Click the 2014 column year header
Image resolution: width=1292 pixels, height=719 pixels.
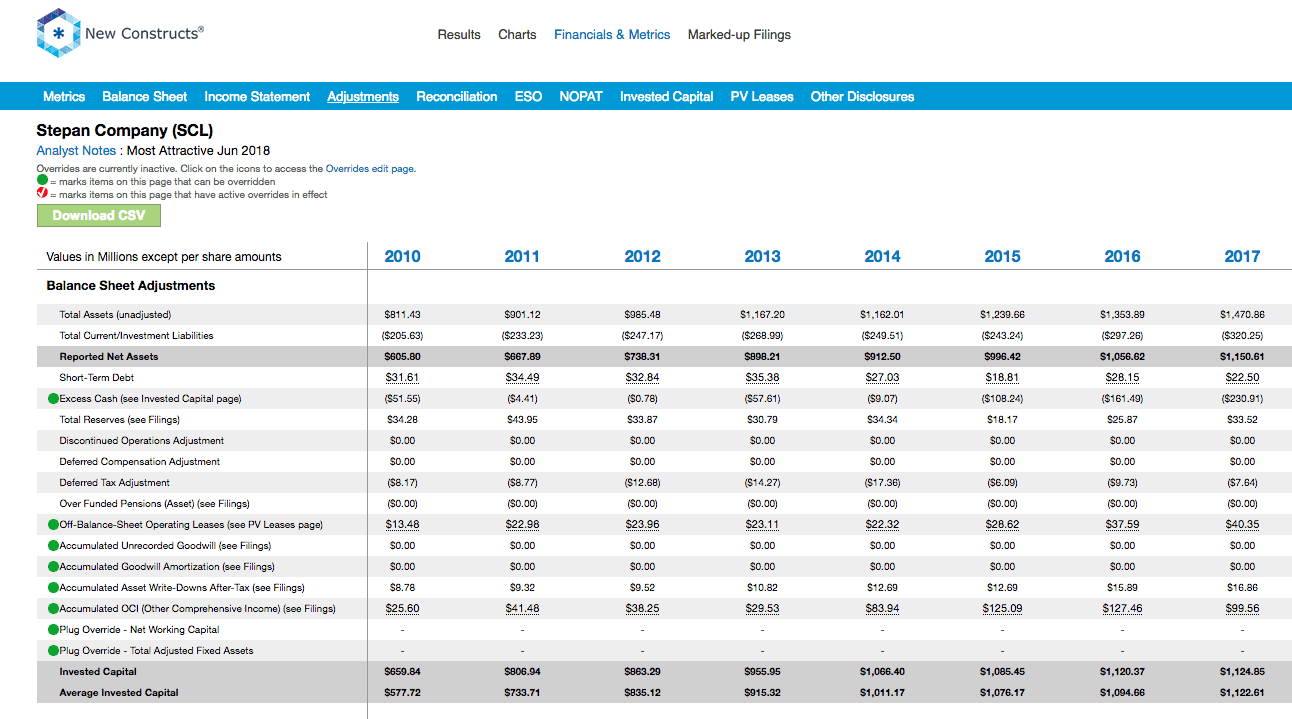(x=882, y=257)
